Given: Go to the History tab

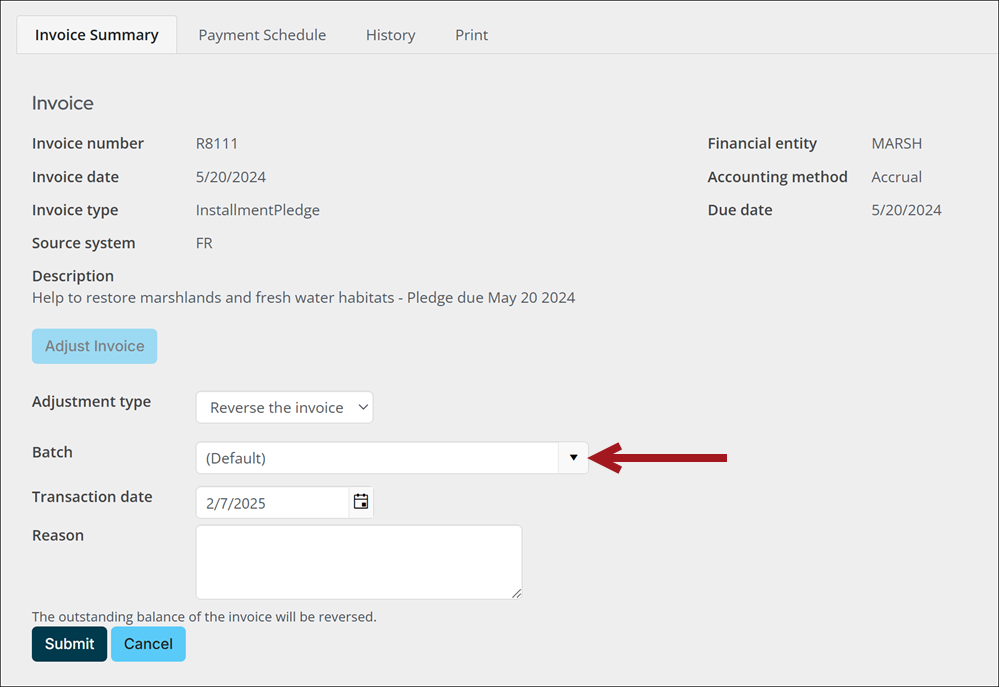Looking at the screenshot, I should pos(390,35).
